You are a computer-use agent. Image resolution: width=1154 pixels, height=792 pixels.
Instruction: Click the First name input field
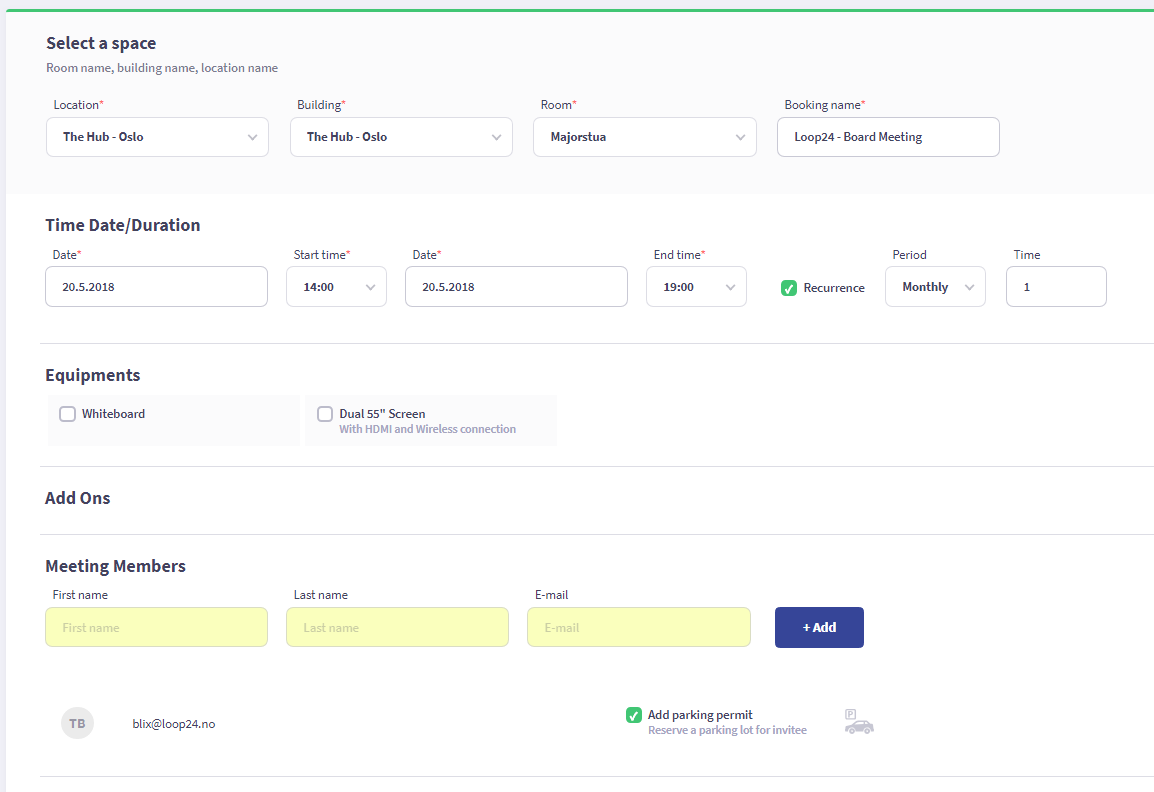(x=156, y=628)
